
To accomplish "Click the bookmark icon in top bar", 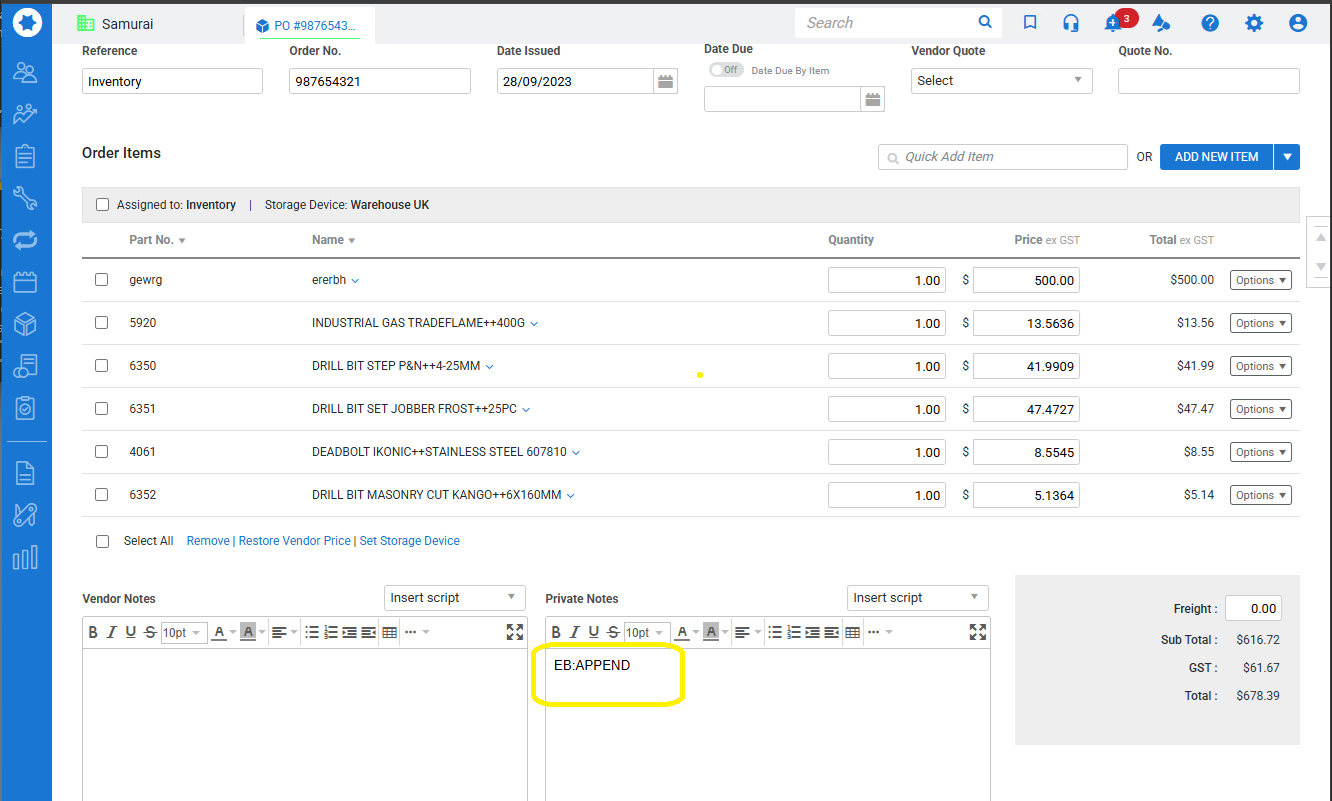I will (1030, 23).
